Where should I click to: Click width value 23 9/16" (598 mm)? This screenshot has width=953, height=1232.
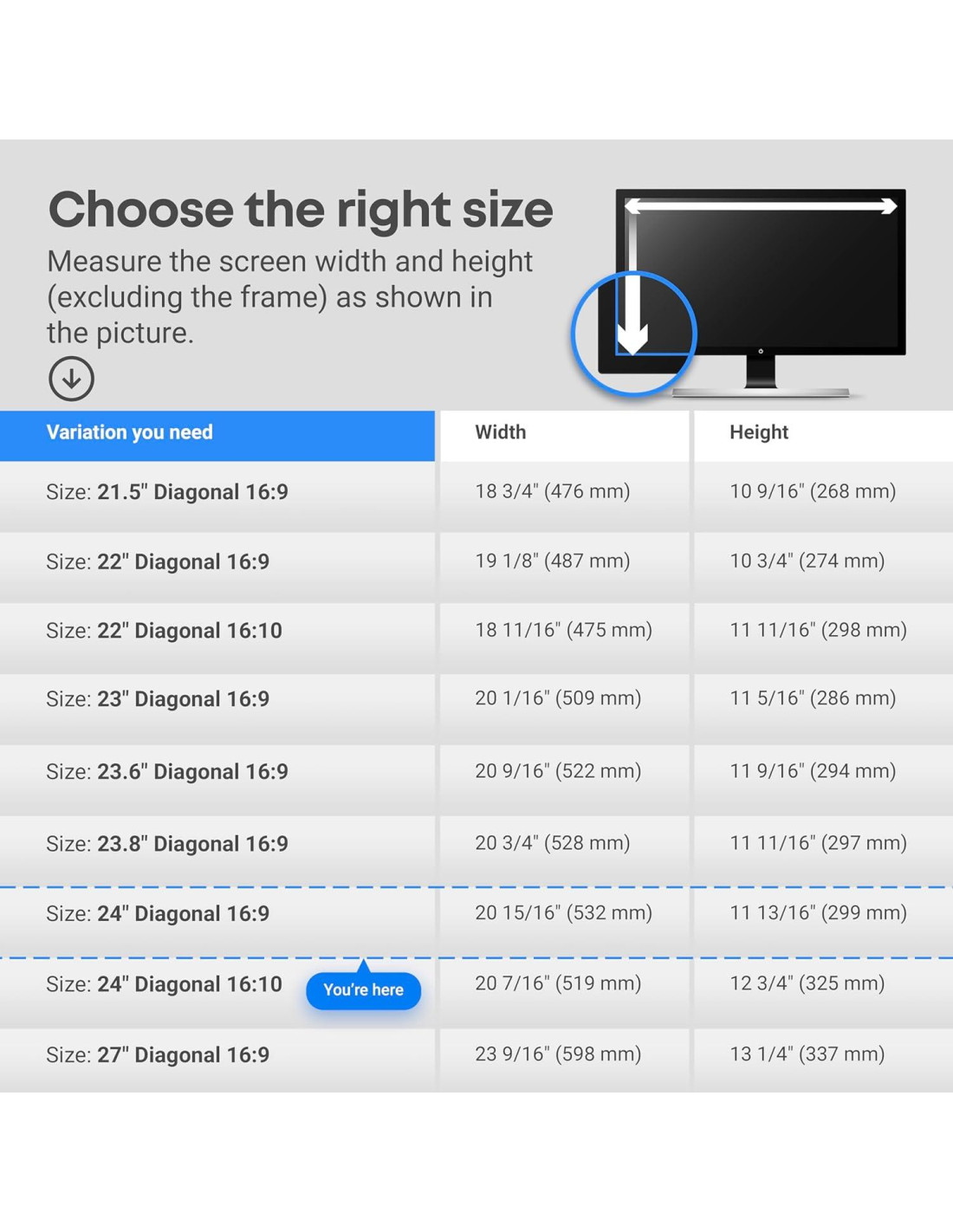tap(558, 1054)
